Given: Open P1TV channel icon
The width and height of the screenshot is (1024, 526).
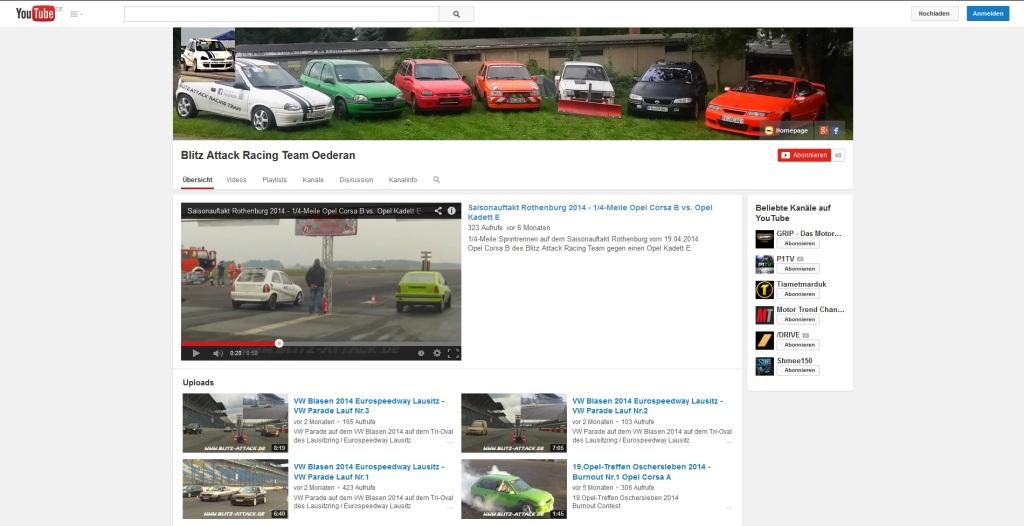Looking at the screenshot, I should click(765, 265).
